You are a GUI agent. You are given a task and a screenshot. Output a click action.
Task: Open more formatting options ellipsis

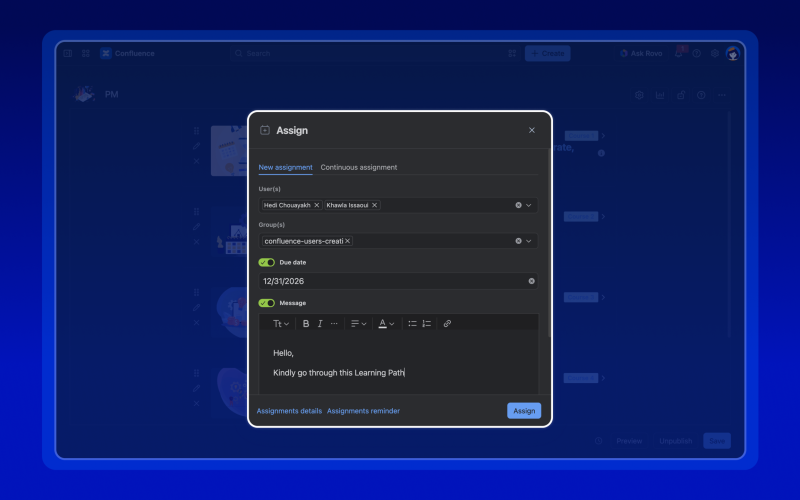coord(334,323)
